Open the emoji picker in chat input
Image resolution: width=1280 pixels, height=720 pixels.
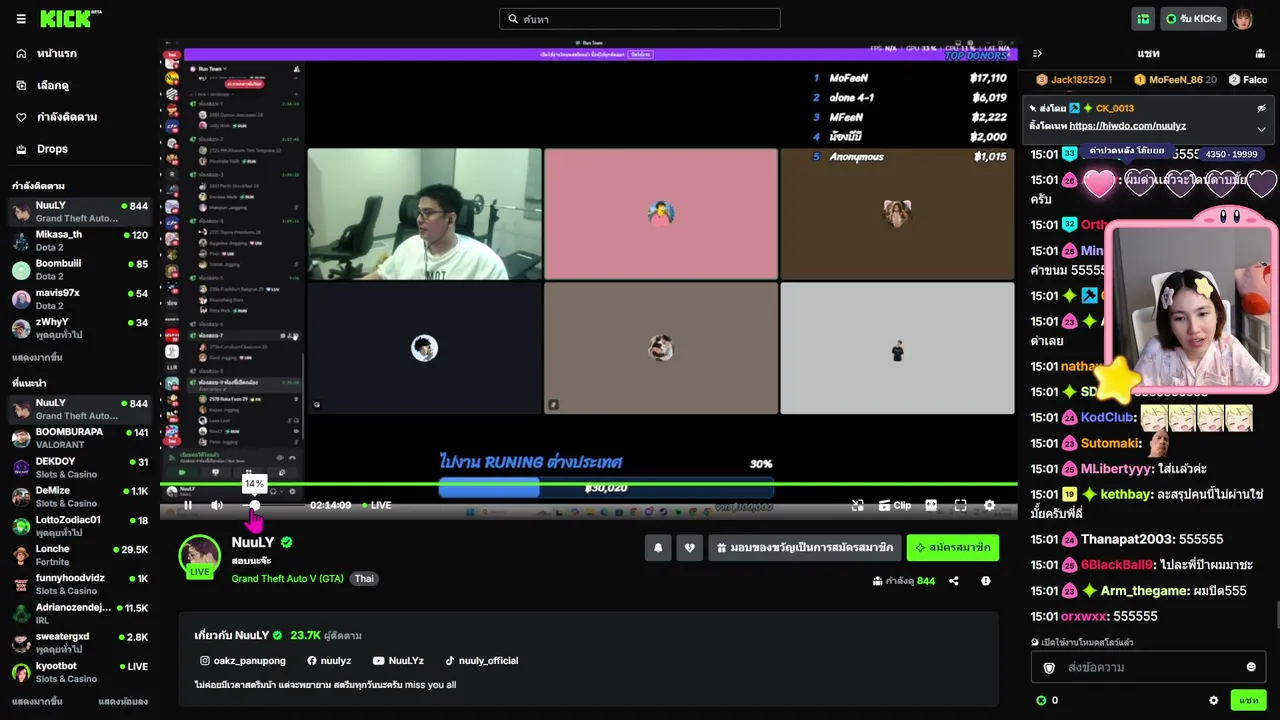pos(1251,667)
